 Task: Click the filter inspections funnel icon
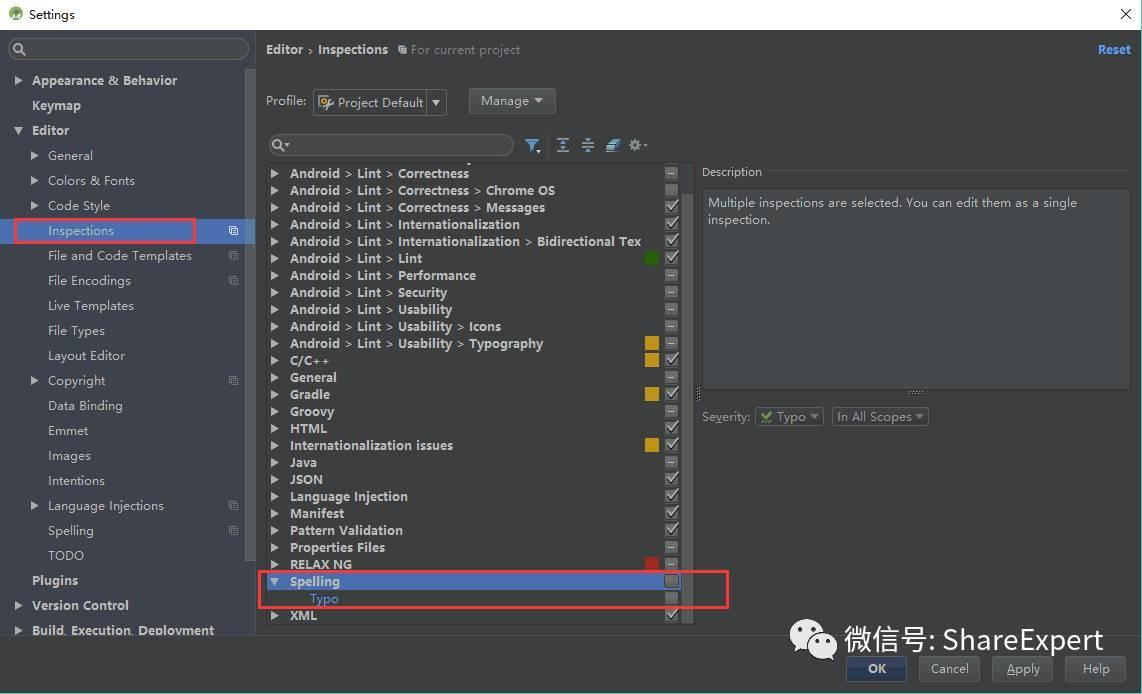point(532,146)
